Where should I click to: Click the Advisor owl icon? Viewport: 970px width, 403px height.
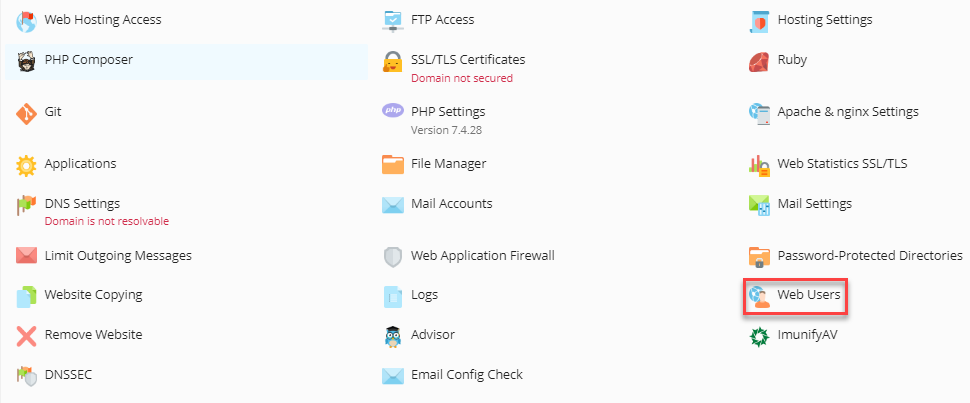point(393,336)
